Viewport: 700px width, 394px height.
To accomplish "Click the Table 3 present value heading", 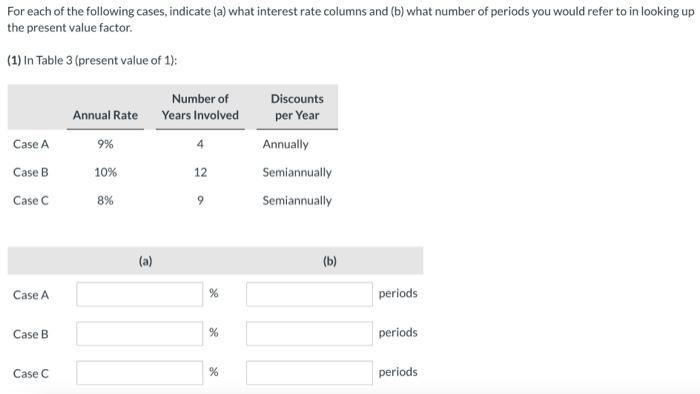I will [92, 60].
